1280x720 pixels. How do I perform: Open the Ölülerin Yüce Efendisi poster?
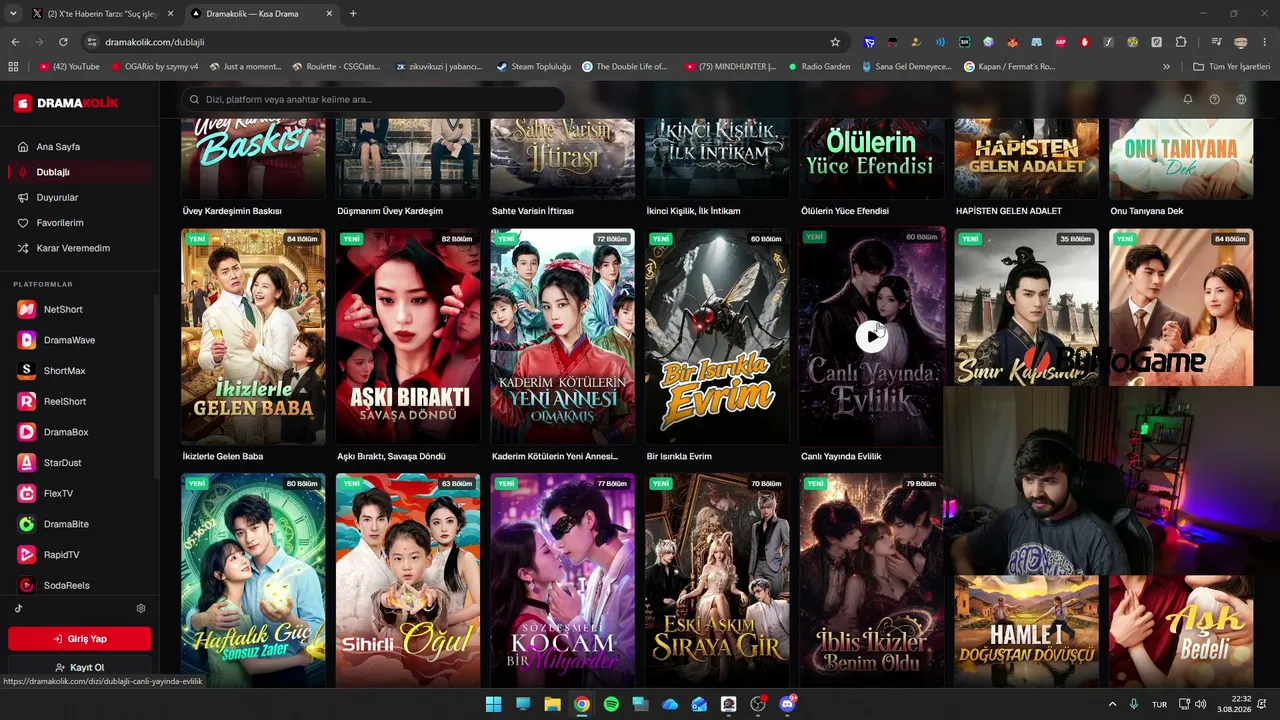coord(872,159)
